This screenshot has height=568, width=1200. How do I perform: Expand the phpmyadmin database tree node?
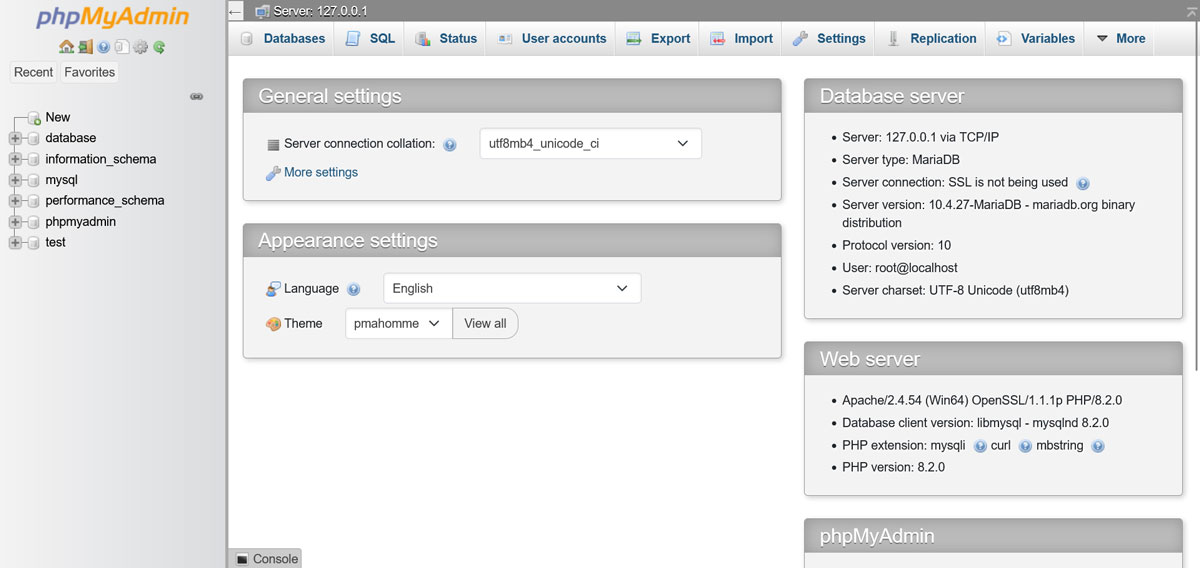(x=15, y=222)
